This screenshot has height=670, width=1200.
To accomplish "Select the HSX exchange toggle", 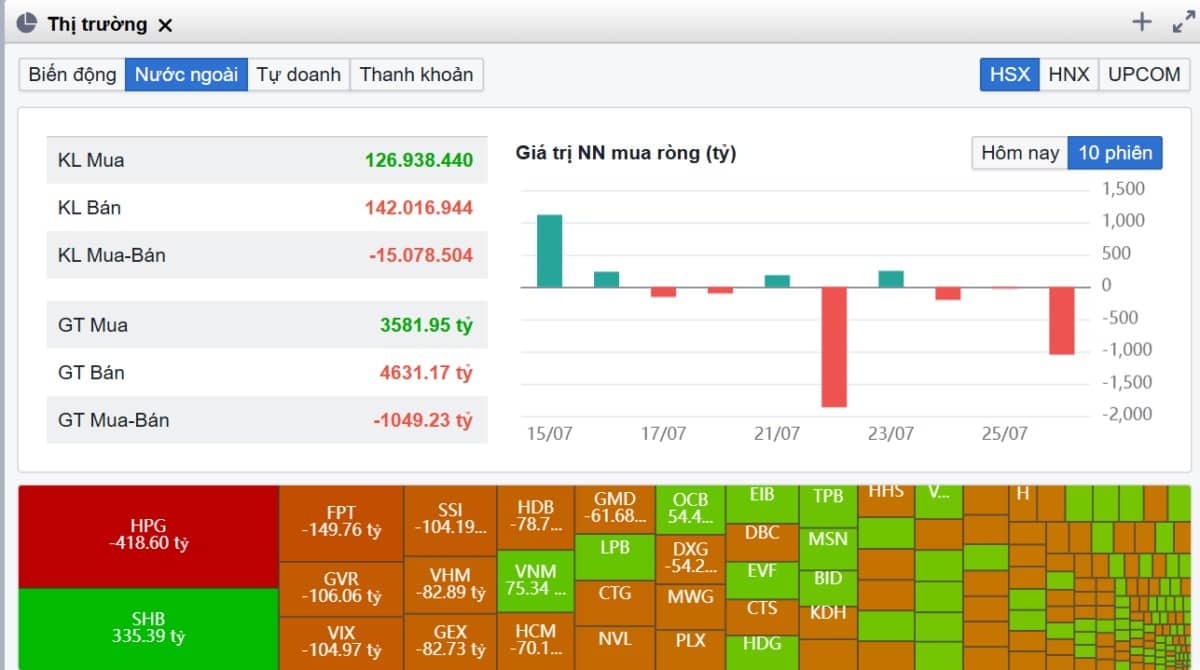I will (1009, 74).
